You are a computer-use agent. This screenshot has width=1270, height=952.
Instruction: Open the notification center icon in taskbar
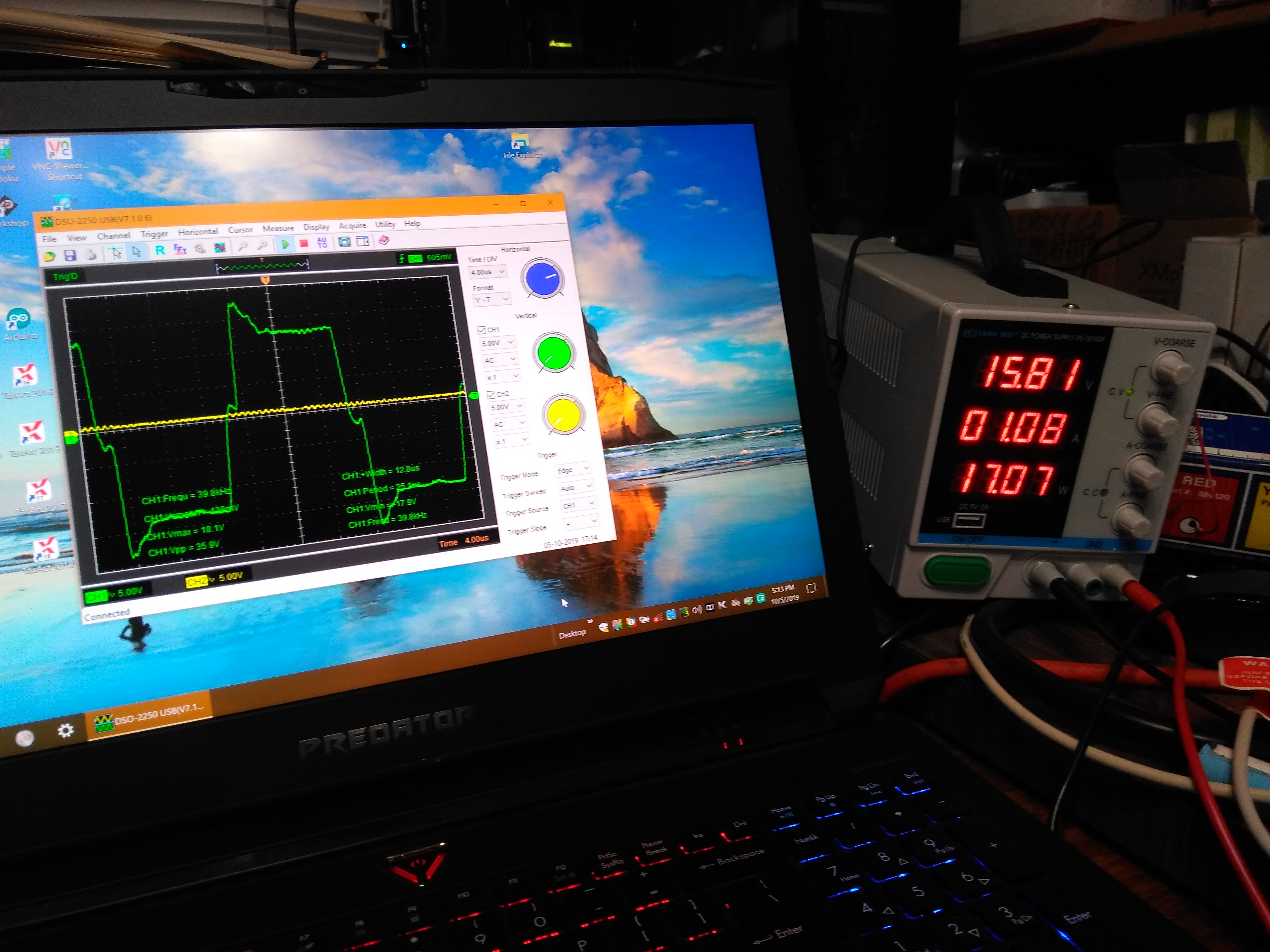[x=811, y=588]
